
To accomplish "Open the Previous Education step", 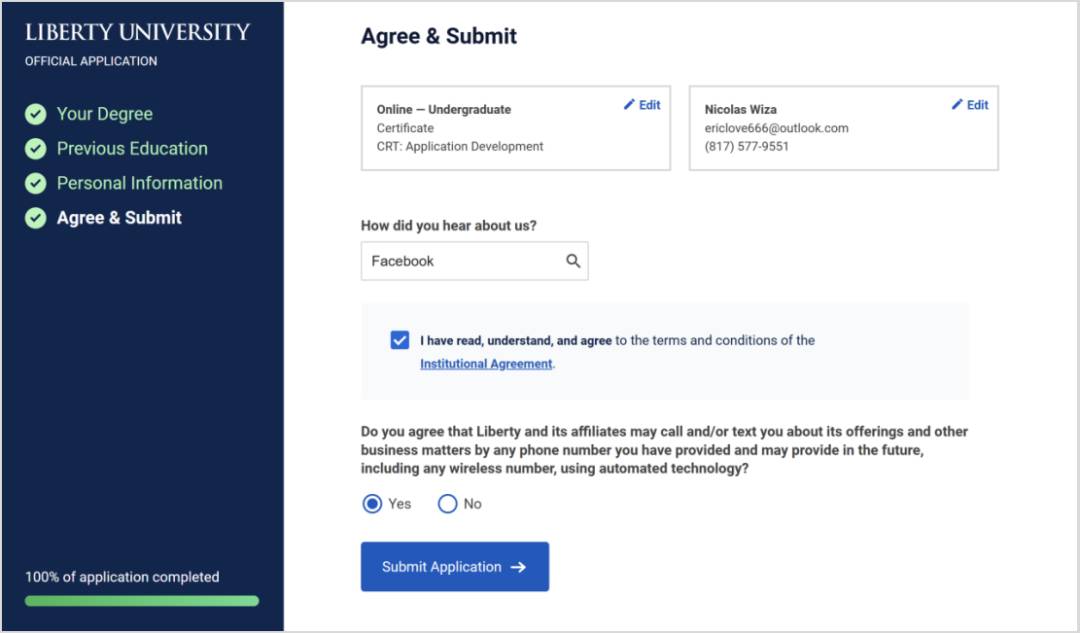I will pyautogui.click(x=132, y=149).
